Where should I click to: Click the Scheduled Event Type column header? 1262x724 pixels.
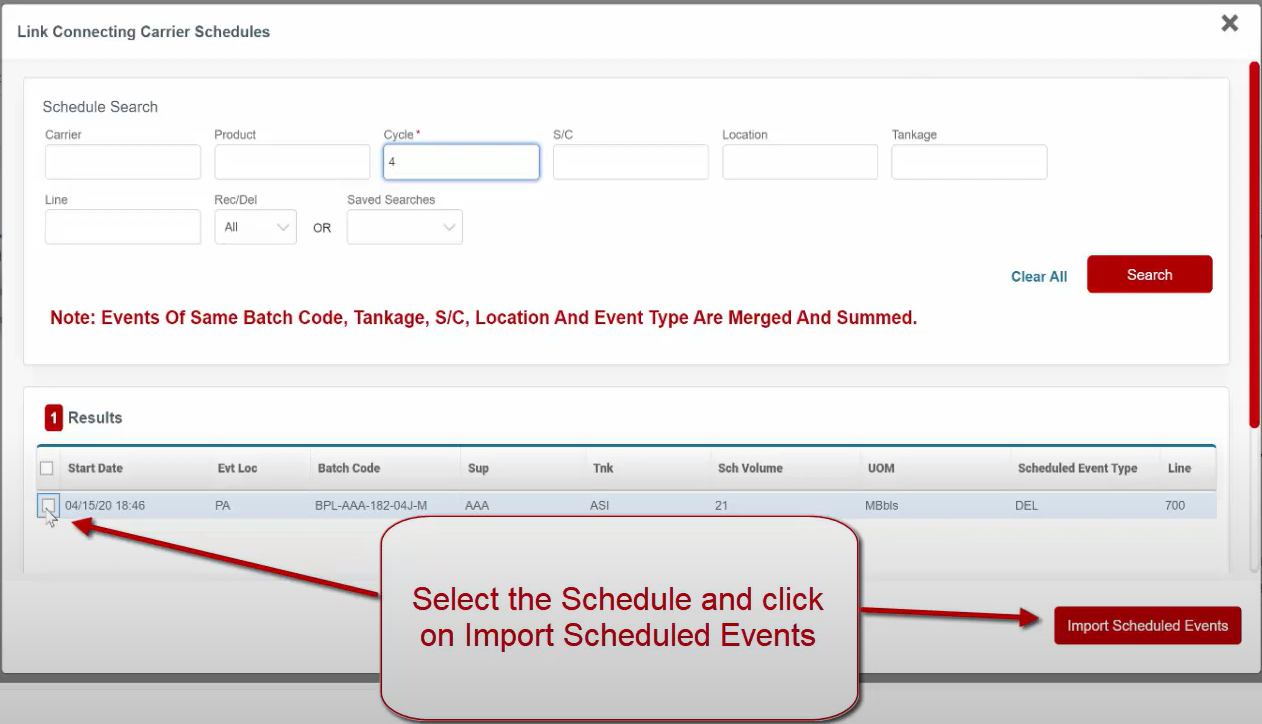pyautogui.click(x=1077, y=468)
